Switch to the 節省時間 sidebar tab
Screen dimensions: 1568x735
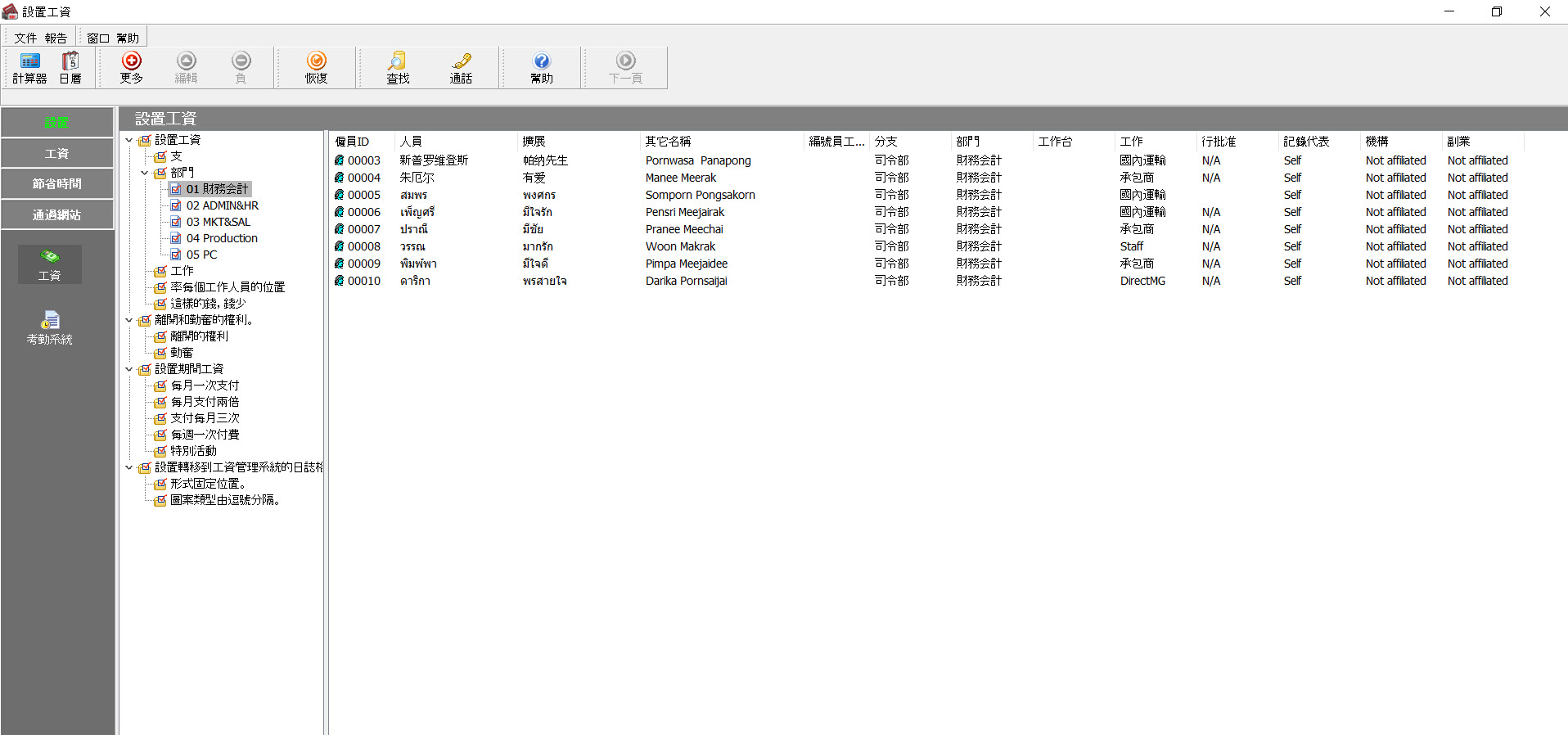click(x=57, y=183)
